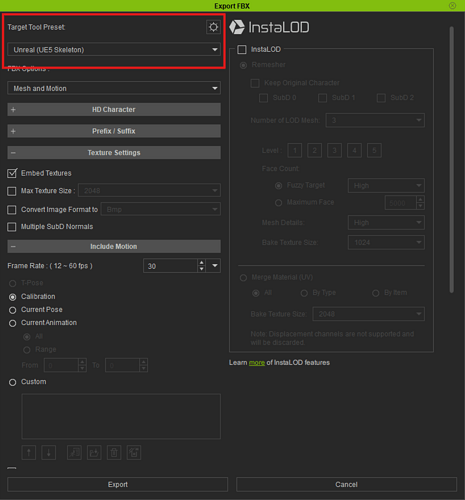The image size is (465, 500).
Task: Collapse the Include Motion section
Action: tap(114, 246)
